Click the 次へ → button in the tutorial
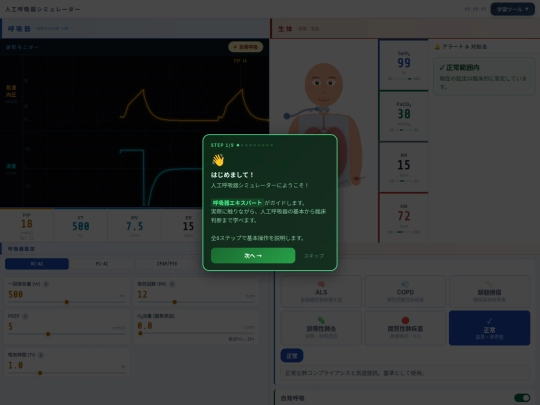540x405 pixels. pos(253,256)
